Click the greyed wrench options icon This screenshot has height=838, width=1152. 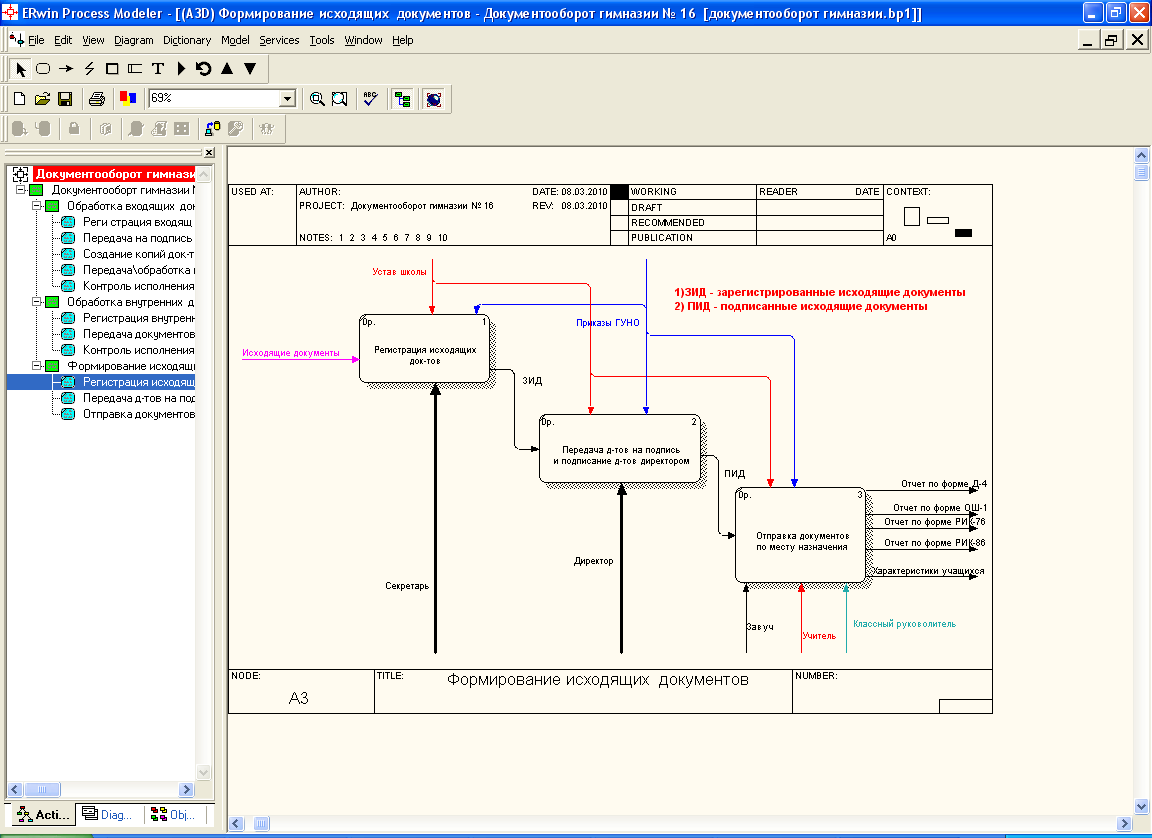[235, 129]
